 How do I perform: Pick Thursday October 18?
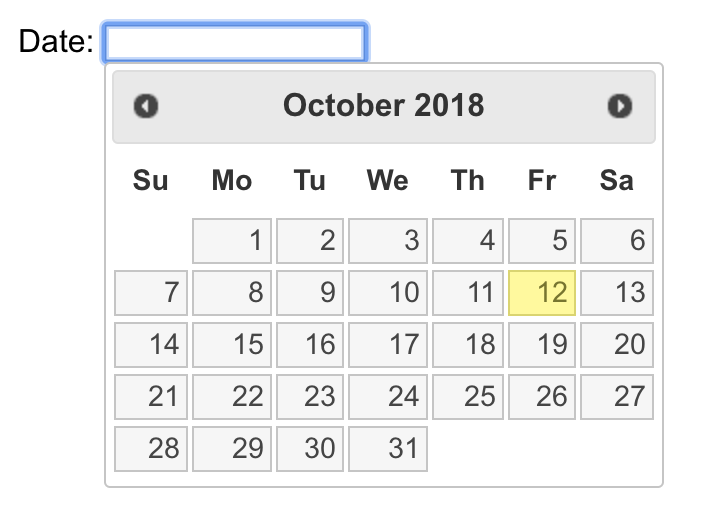tap(468, 345)
